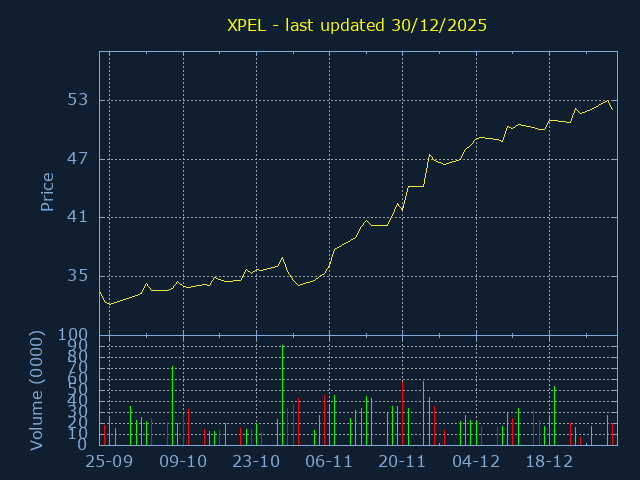Click the price line peak near 53
This screenshot has width=640, height=480.
[608, 100]
